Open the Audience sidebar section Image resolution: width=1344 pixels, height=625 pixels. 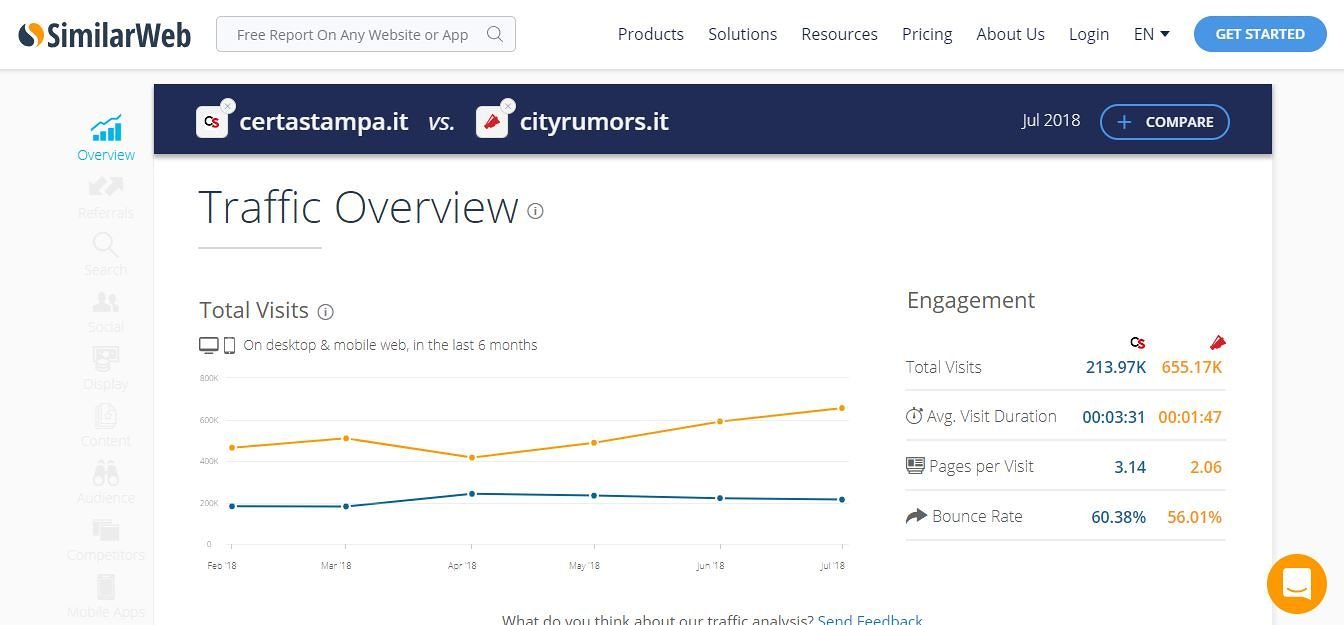point(106,482)
